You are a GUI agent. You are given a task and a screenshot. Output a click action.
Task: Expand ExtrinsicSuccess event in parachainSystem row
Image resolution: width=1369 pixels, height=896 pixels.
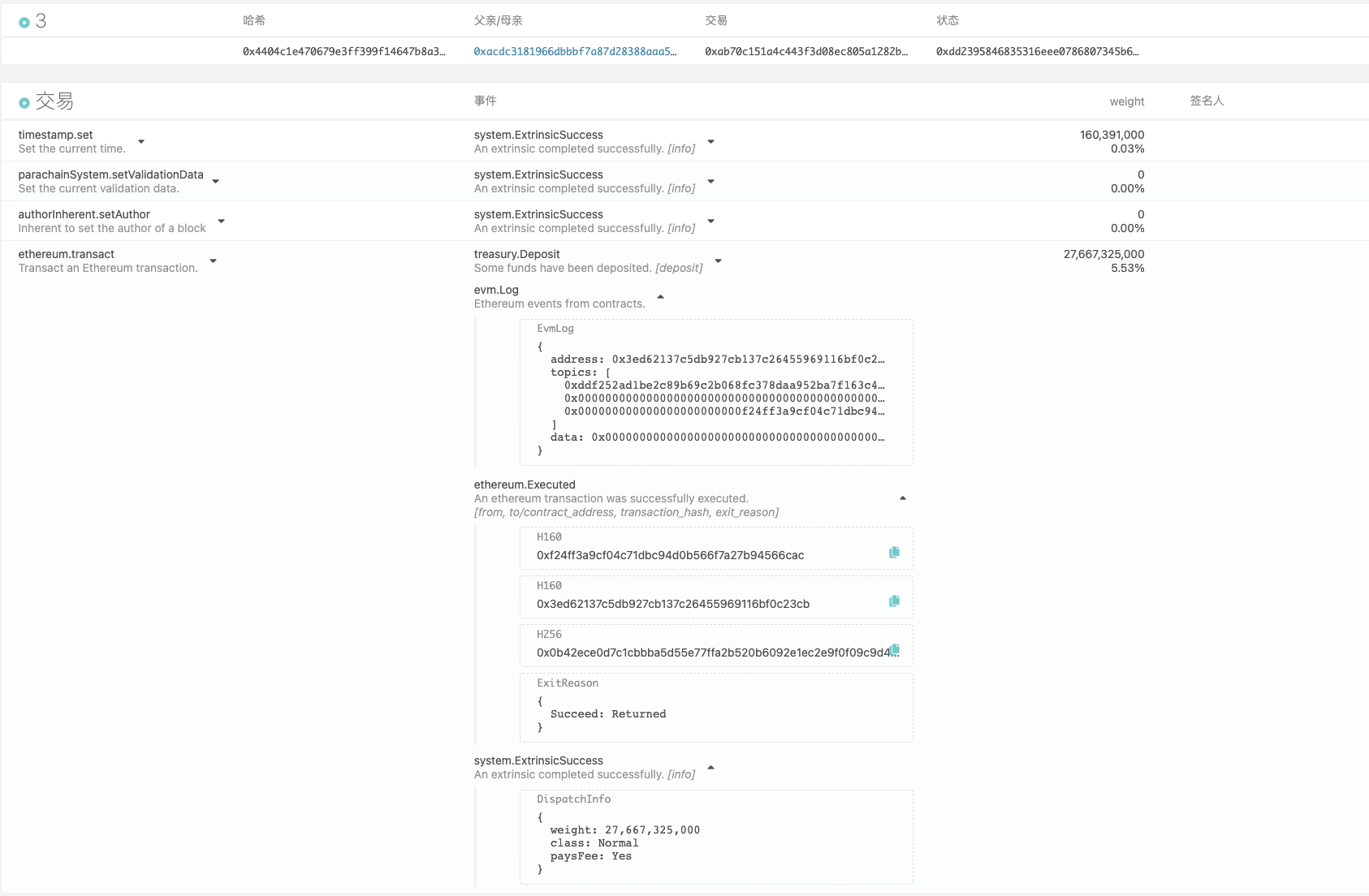(711, 181)
